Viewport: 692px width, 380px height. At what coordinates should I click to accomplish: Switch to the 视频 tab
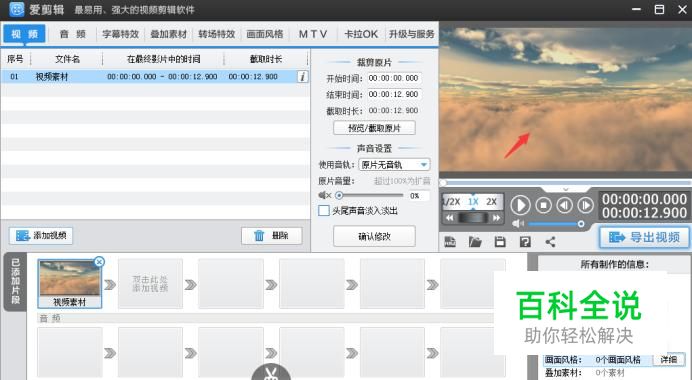tap(24, 34)
